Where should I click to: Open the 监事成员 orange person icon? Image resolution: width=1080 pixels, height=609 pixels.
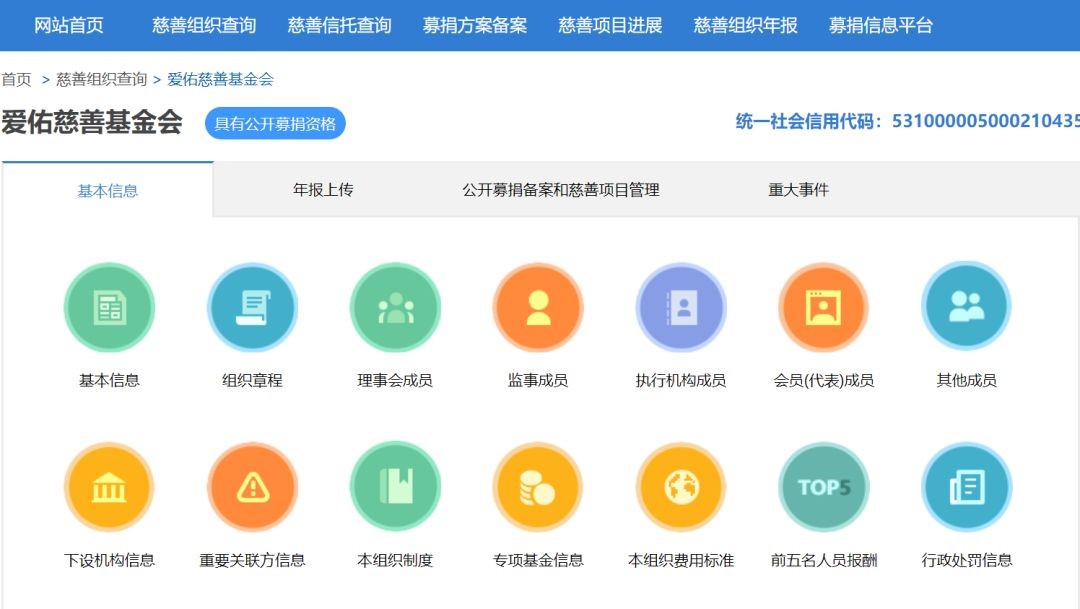[538, 307]
